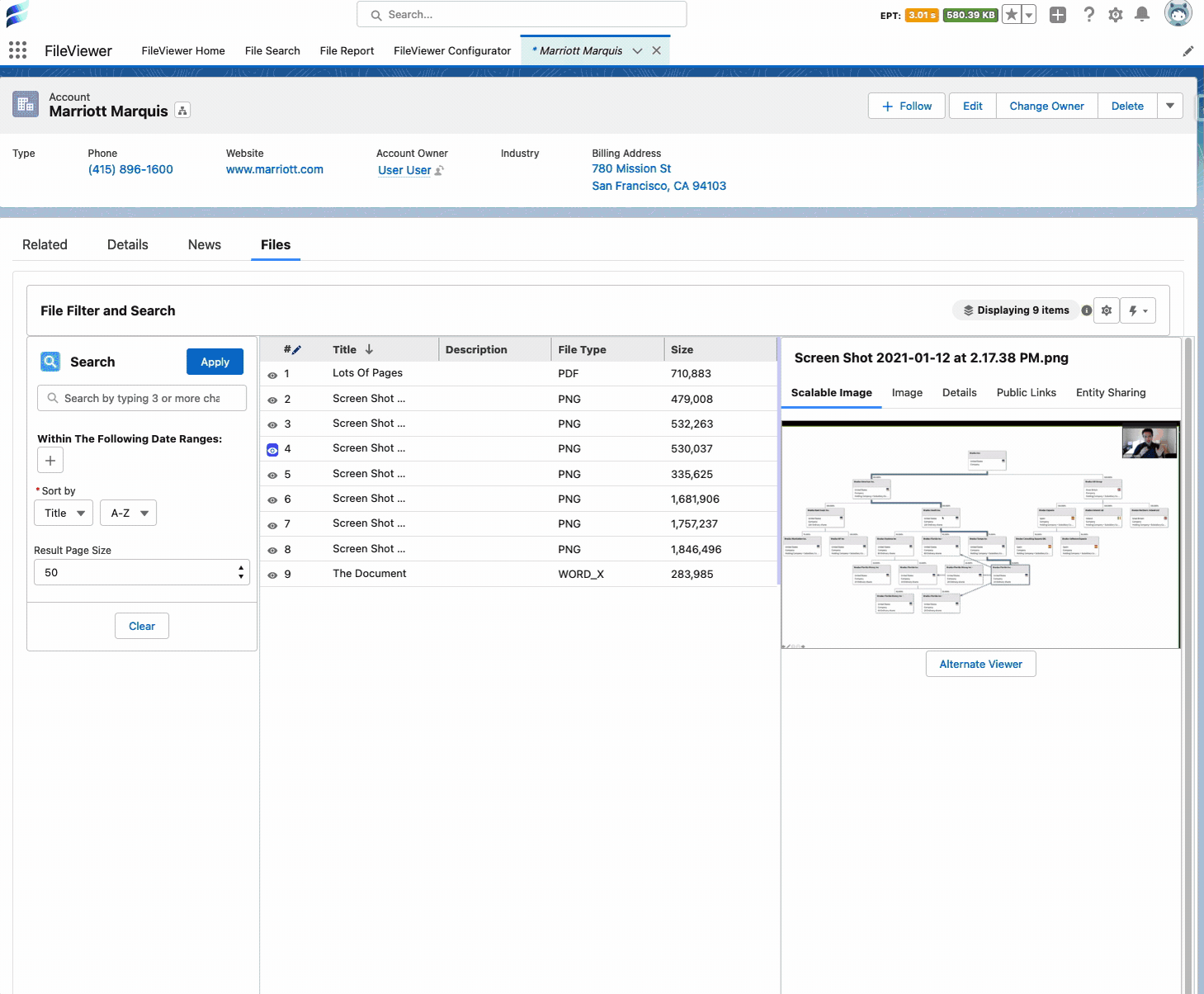This screenshot has width=1204, height=994.
Task: Open the Setup gear icon
Action: click(1116, 15)
